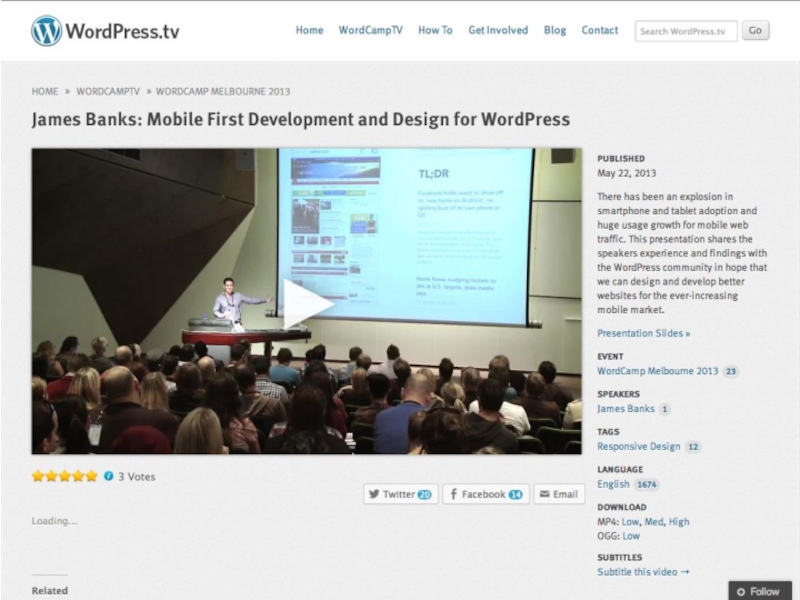Open the English language link

[613, 484]
